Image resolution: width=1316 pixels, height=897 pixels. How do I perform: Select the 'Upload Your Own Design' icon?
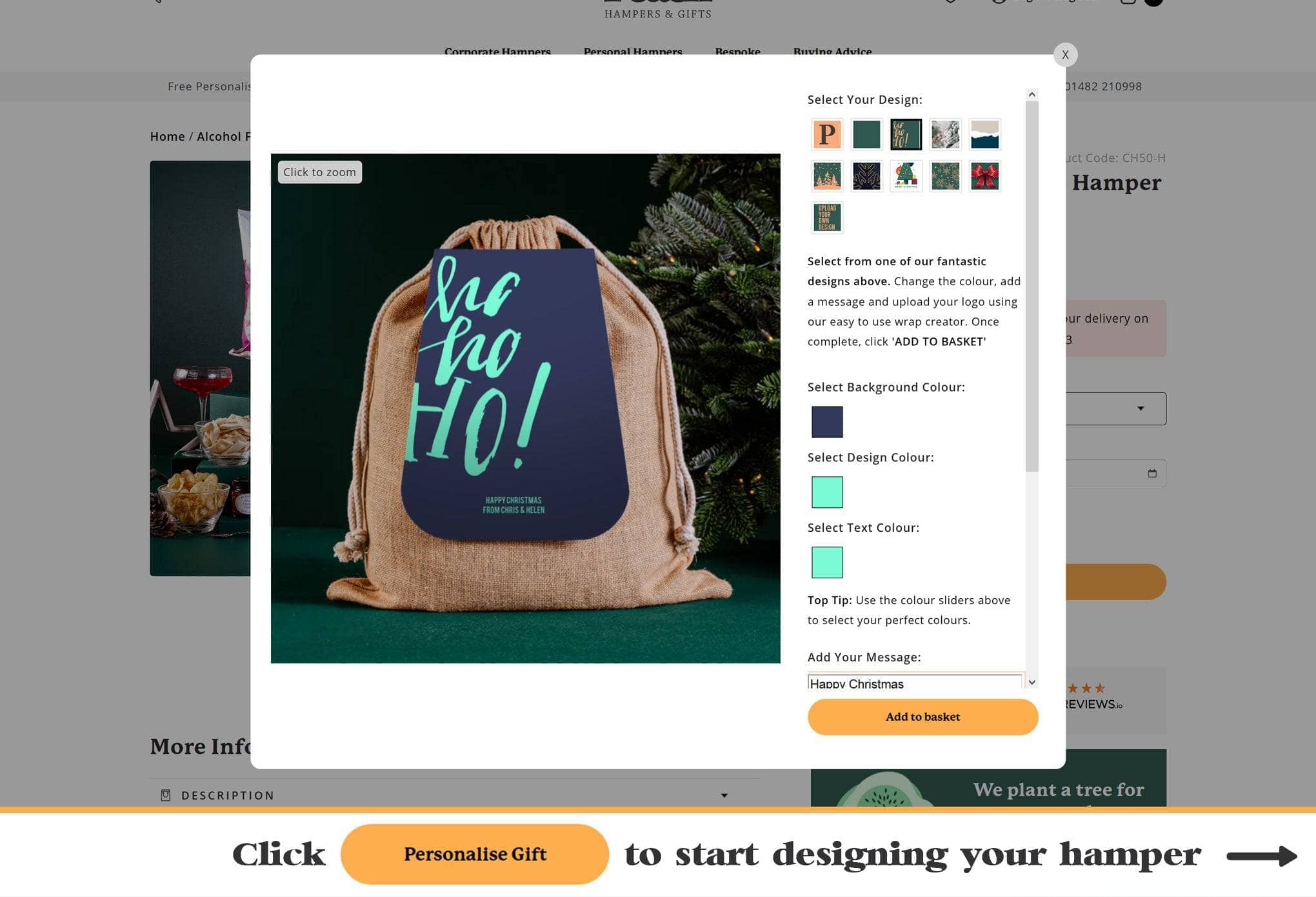pos(827,217)
